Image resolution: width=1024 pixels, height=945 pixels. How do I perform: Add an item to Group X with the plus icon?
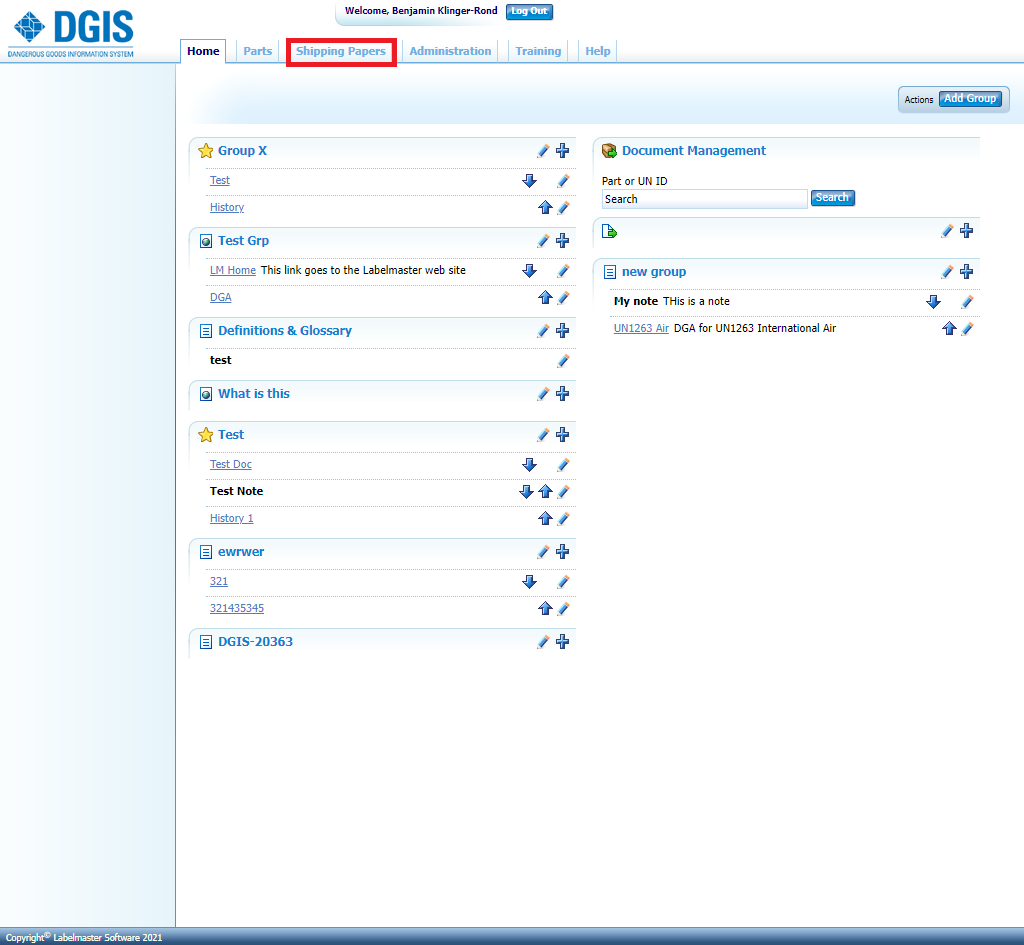pos(562,151)
